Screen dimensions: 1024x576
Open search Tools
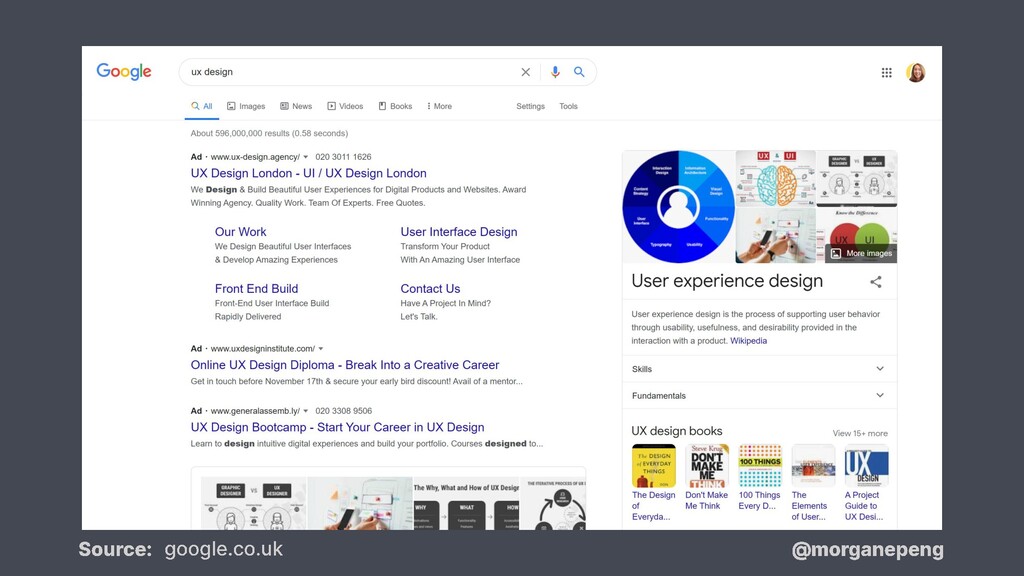(x=568, y=106)
